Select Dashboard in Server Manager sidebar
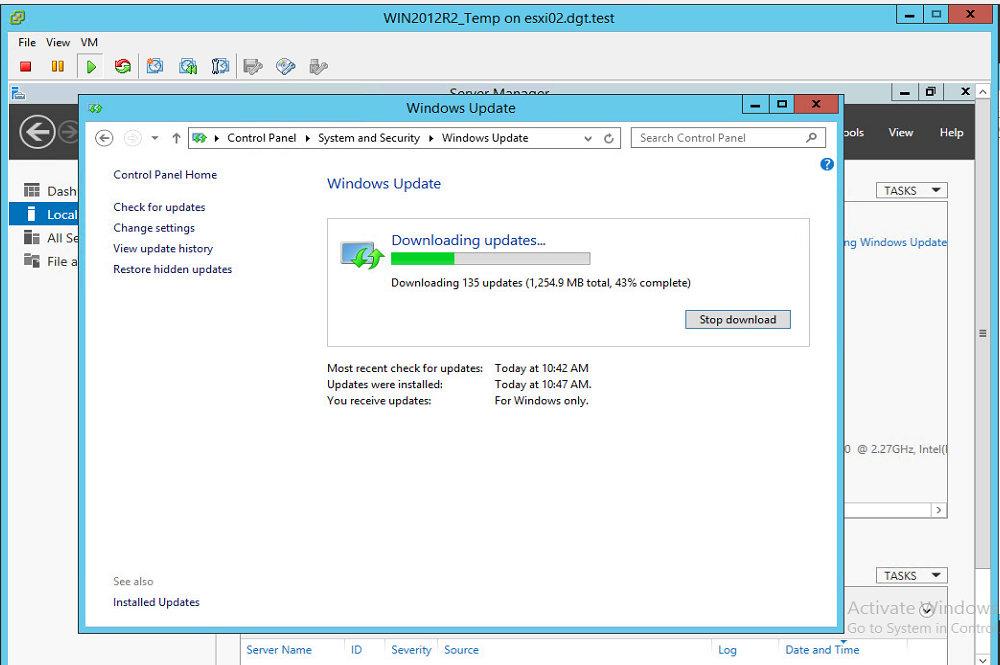This screenshot has width=1000, height=665. (50, 191)
